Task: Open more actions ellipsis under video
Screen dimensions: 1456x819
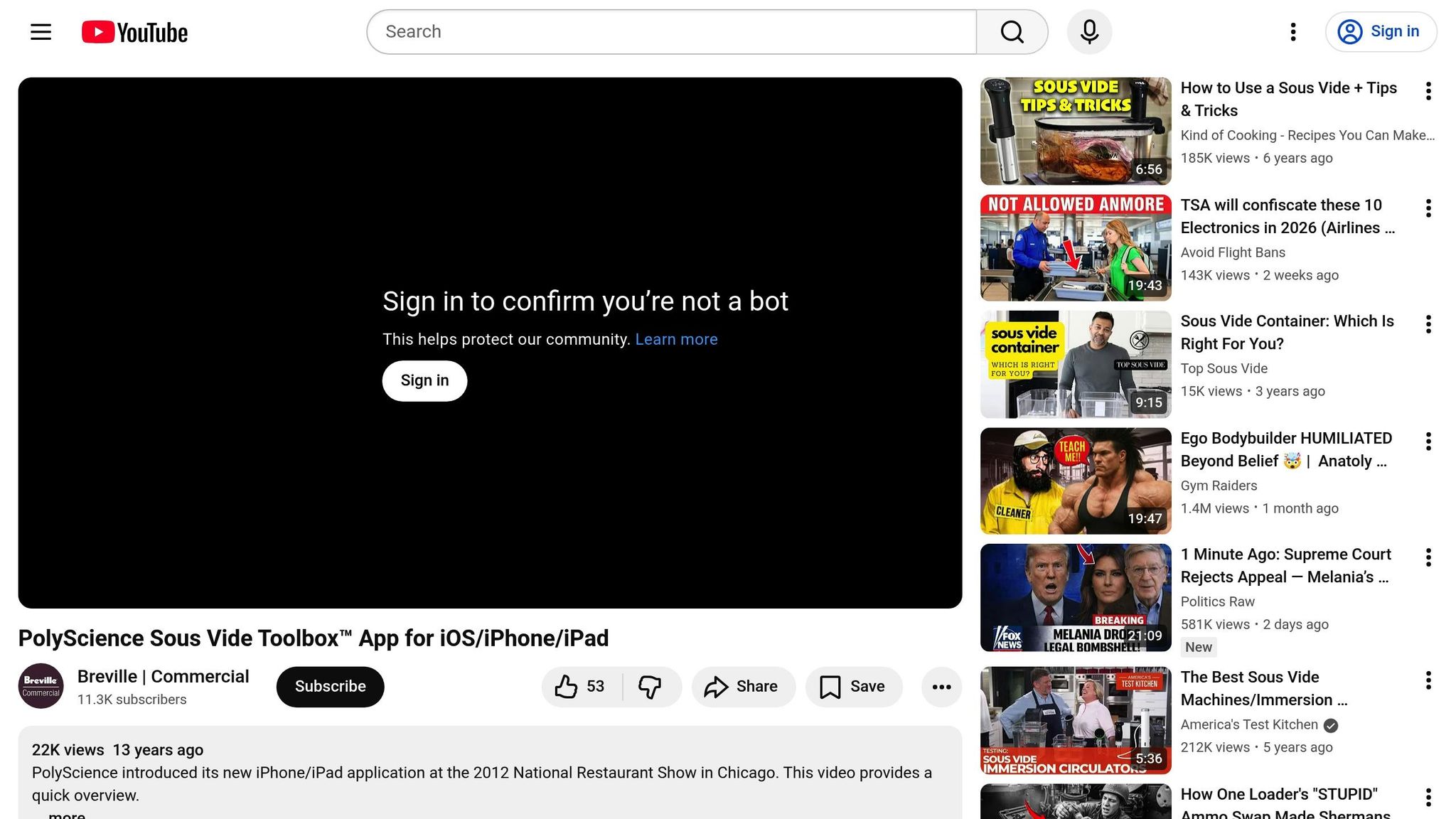Action: coord(941,687)
